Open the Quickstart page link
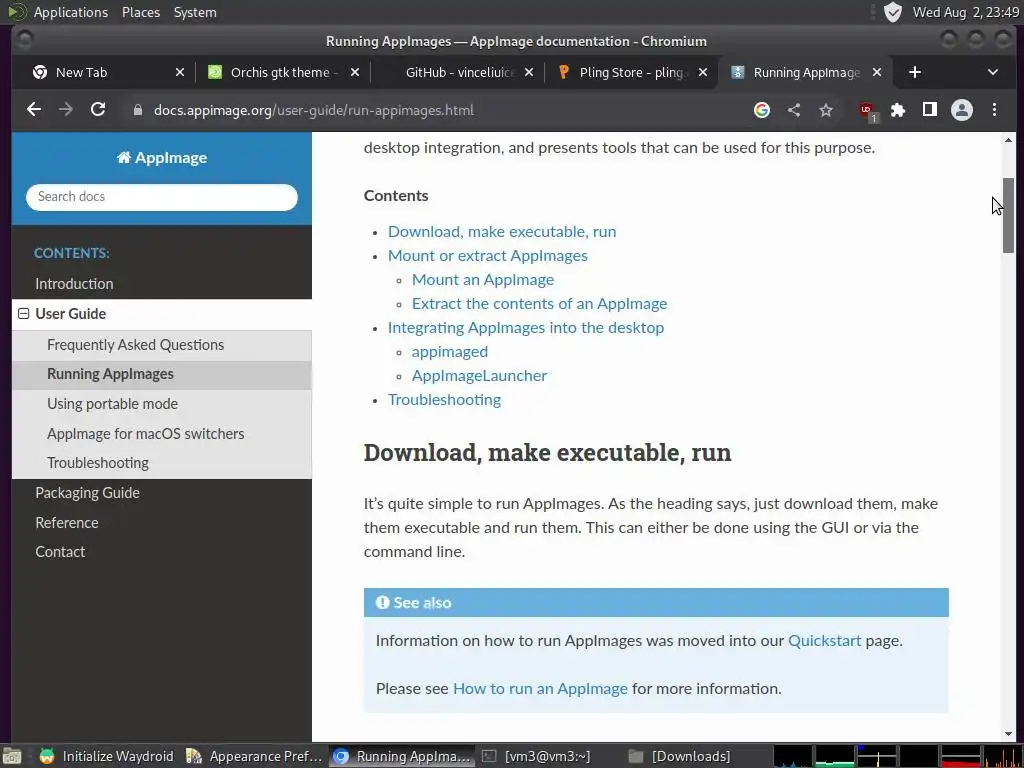 (824, 641)
